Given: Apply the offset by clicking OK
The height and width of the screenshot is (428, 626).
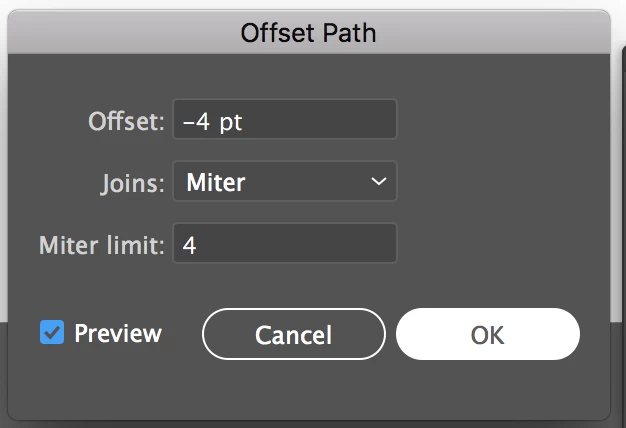Looking at the screenshot, I should pos(487,334).
